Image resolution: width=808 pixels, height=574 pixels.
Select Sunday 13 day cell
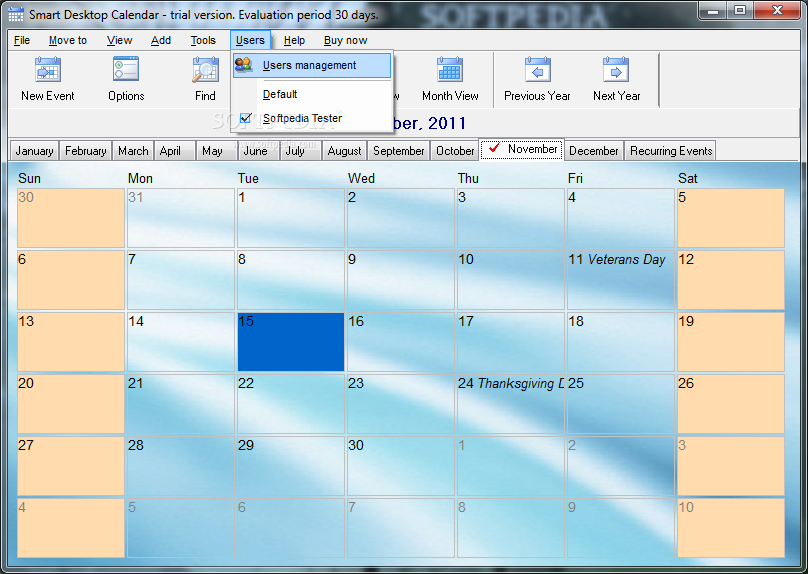[x=71, y=342]
